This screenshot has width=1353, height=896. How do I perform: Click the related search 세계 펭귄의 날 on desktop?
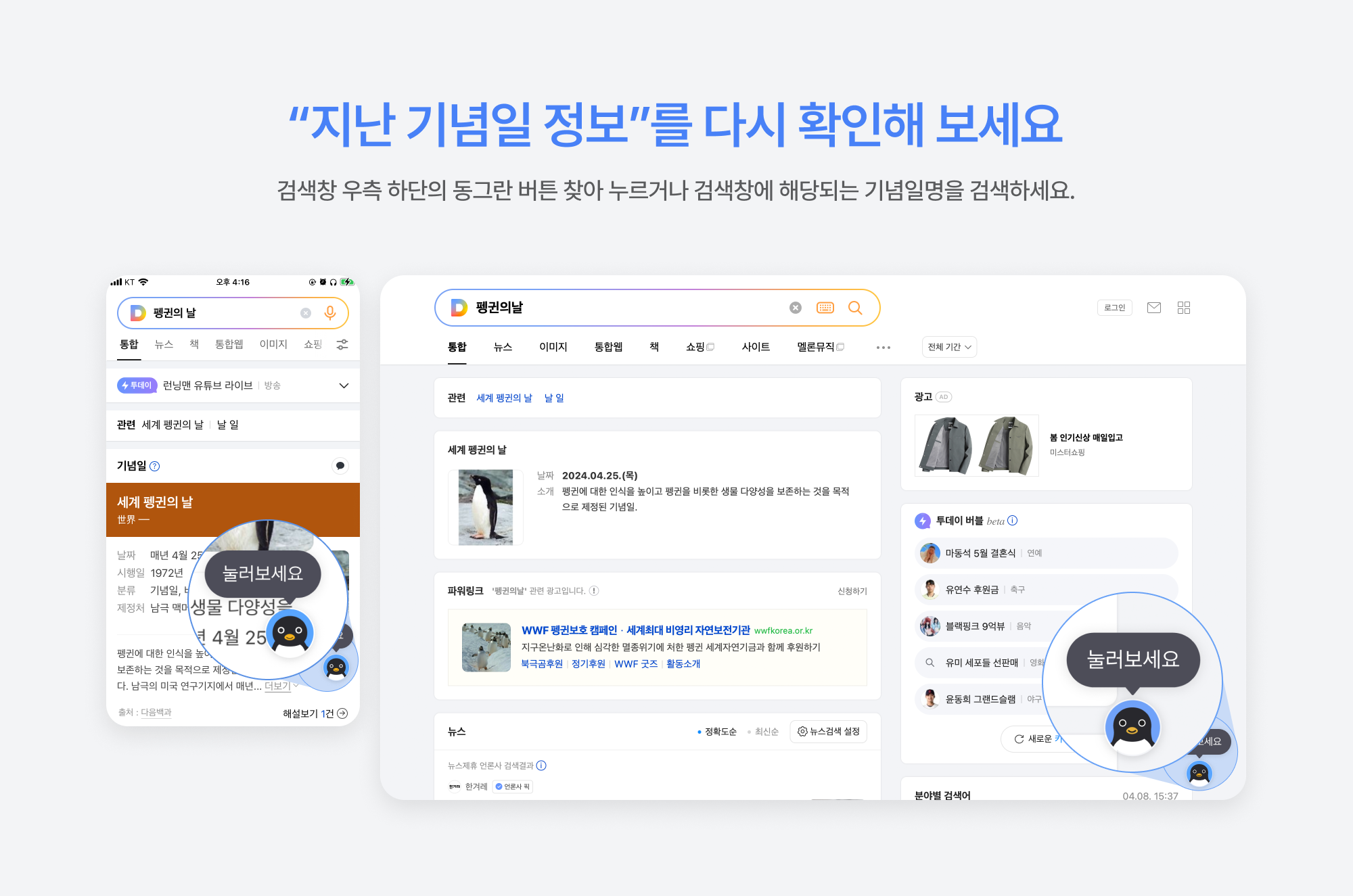(x=504, y=398)
